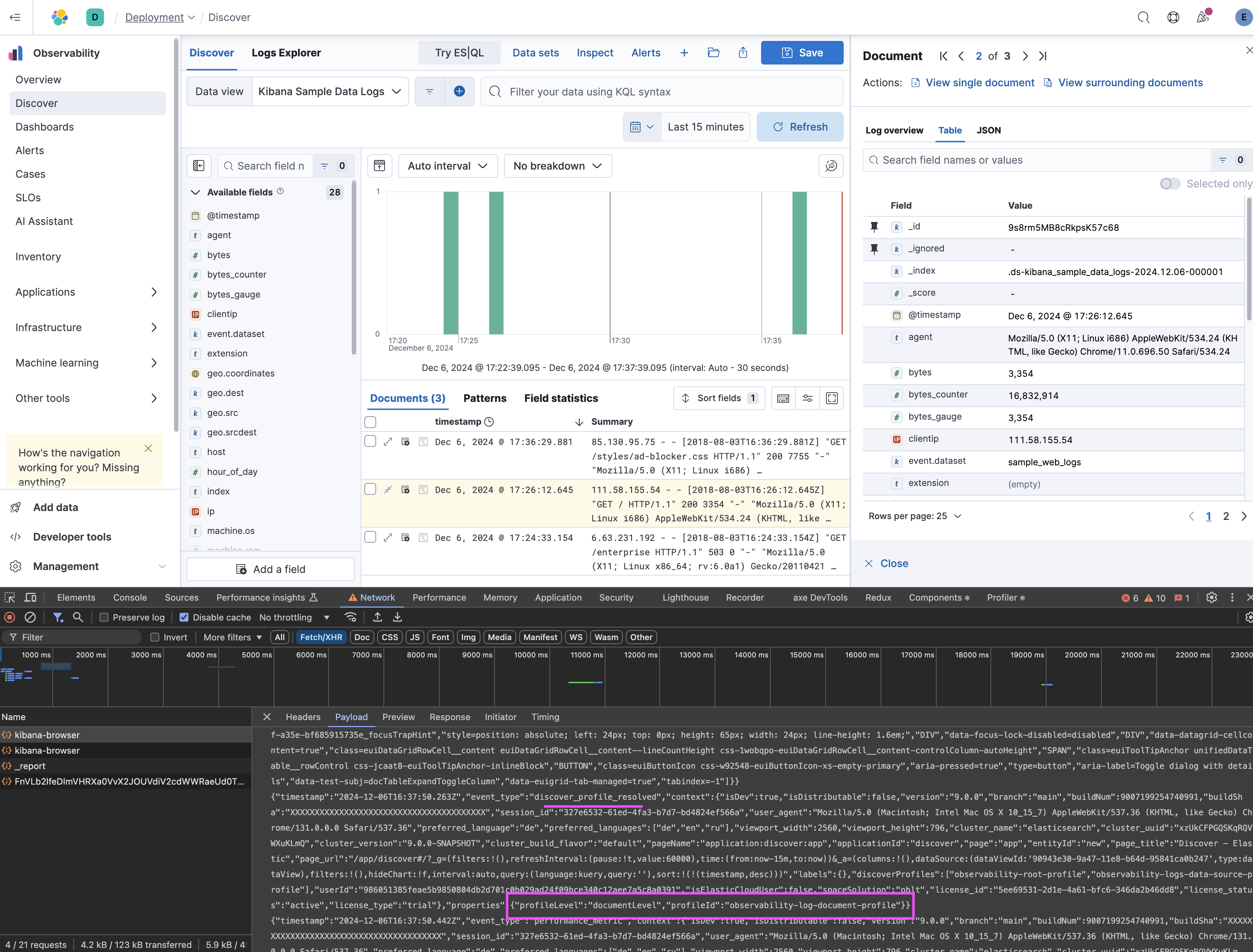Uncheck the Disable cache checkbox

(184, 617)
